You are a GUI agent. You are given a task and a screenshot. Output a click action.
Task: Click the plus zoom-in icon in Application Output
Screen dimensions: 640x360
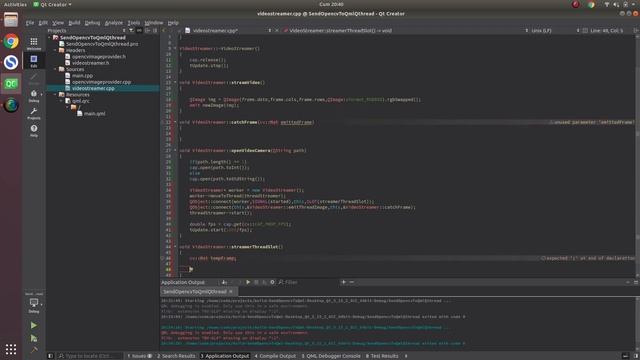pyautogui.click(x=344, y=282)
